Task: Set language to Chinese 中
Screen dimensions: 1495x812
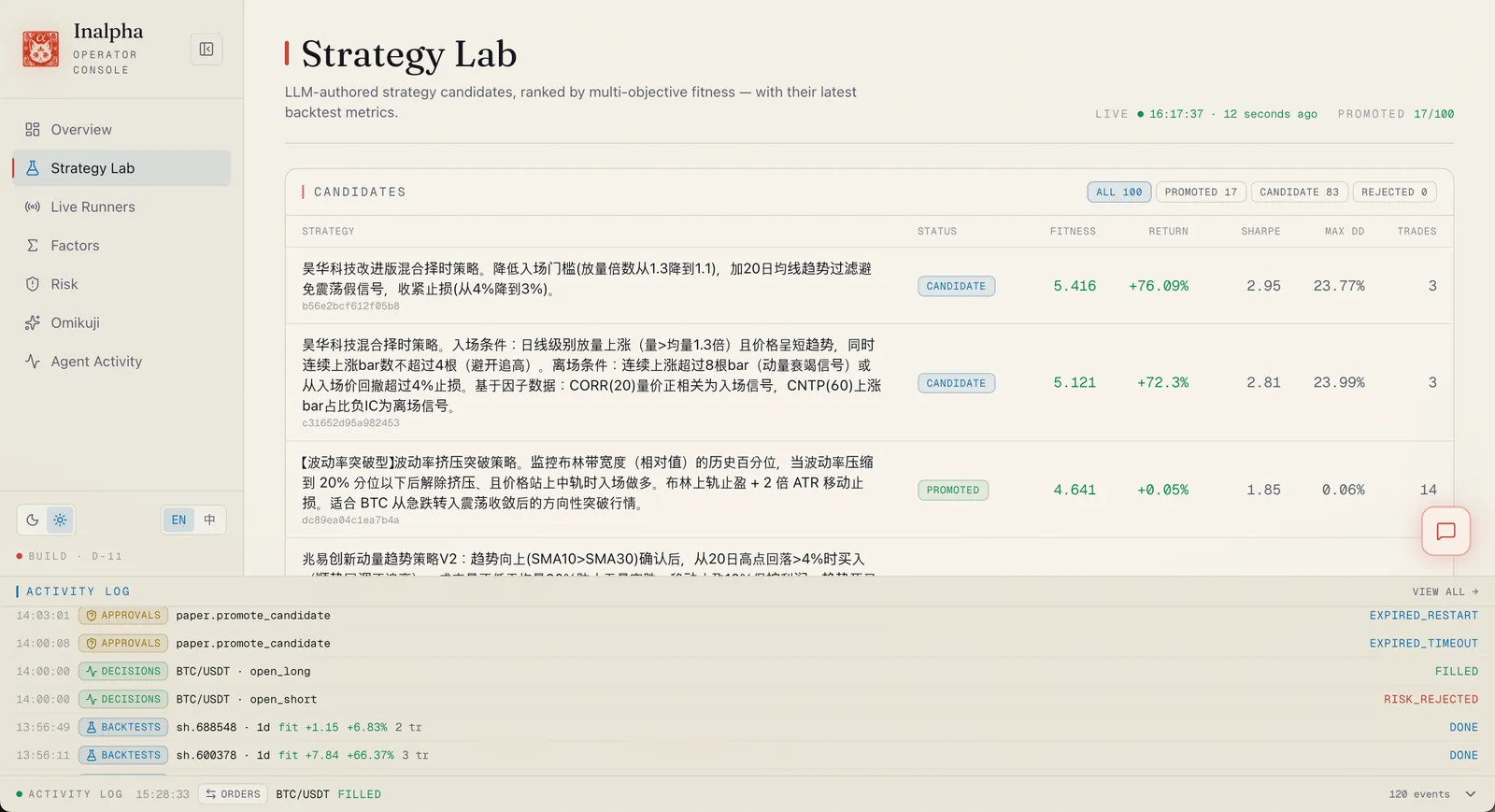Action: point(209,520)
